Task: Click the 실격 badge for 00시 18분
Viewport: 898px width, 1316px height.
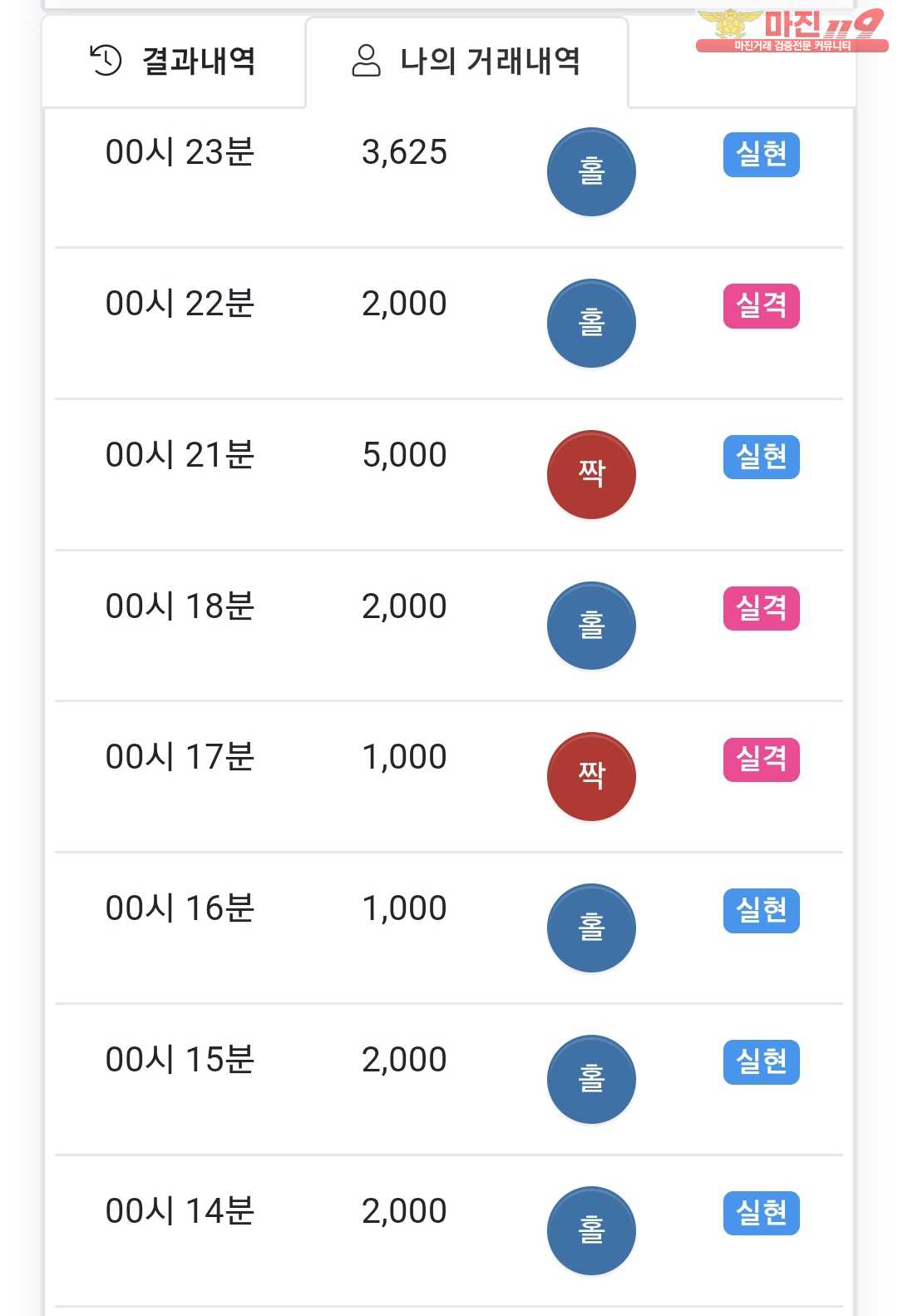Action: click(761, 608)
